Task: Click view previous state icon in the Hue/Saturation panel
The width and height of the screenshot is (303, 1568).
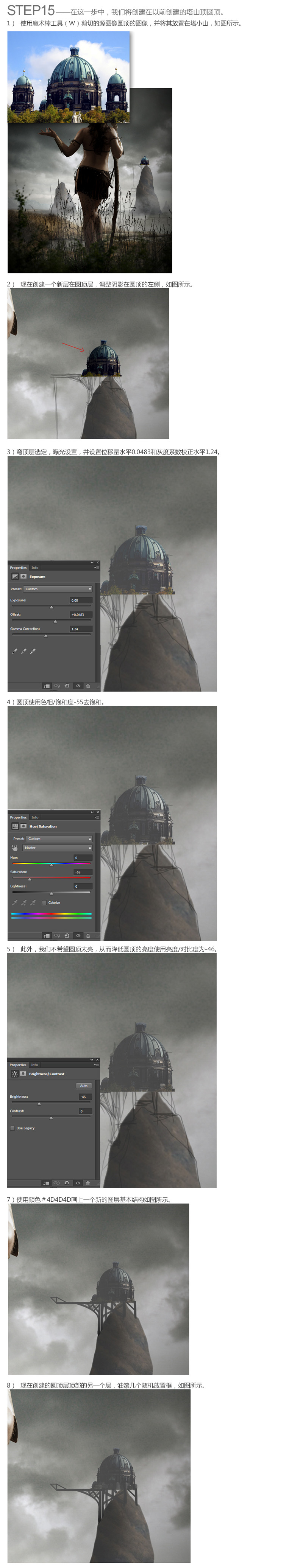Action: pos(57,936)
